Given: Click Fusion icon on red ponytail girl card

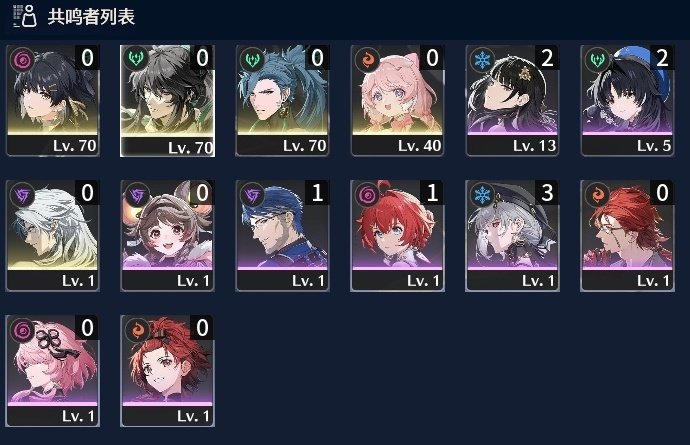Looking at the screenshot, I should point(137,329).
